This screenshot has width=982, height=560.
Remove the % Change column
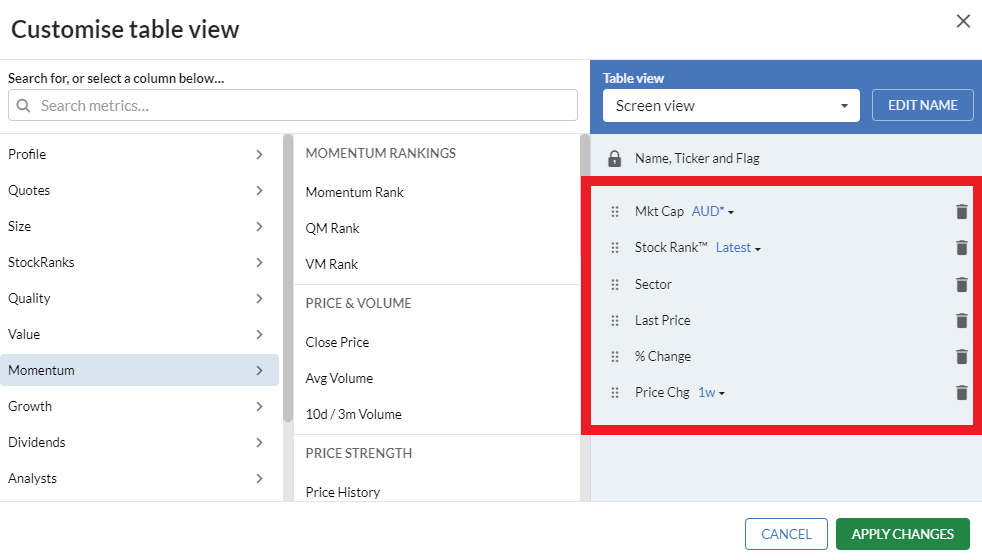pyautogui.click(x=961, y=356)
